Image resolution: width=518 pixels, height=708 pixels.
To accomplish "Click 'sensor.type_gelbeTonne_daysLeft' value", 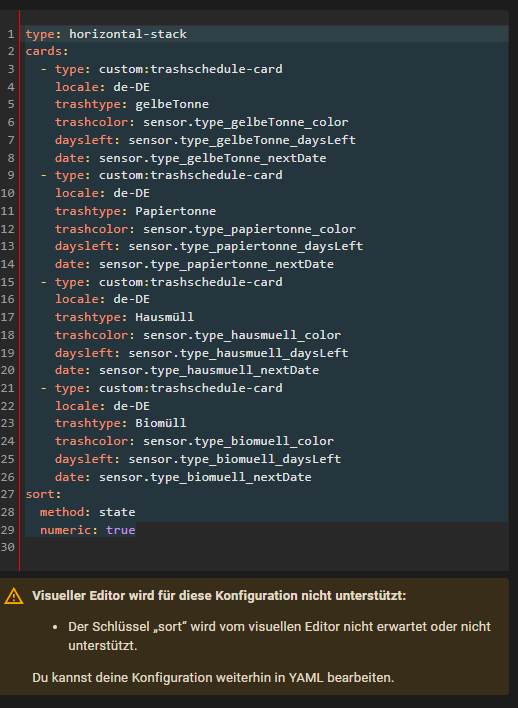I will 242,140.
